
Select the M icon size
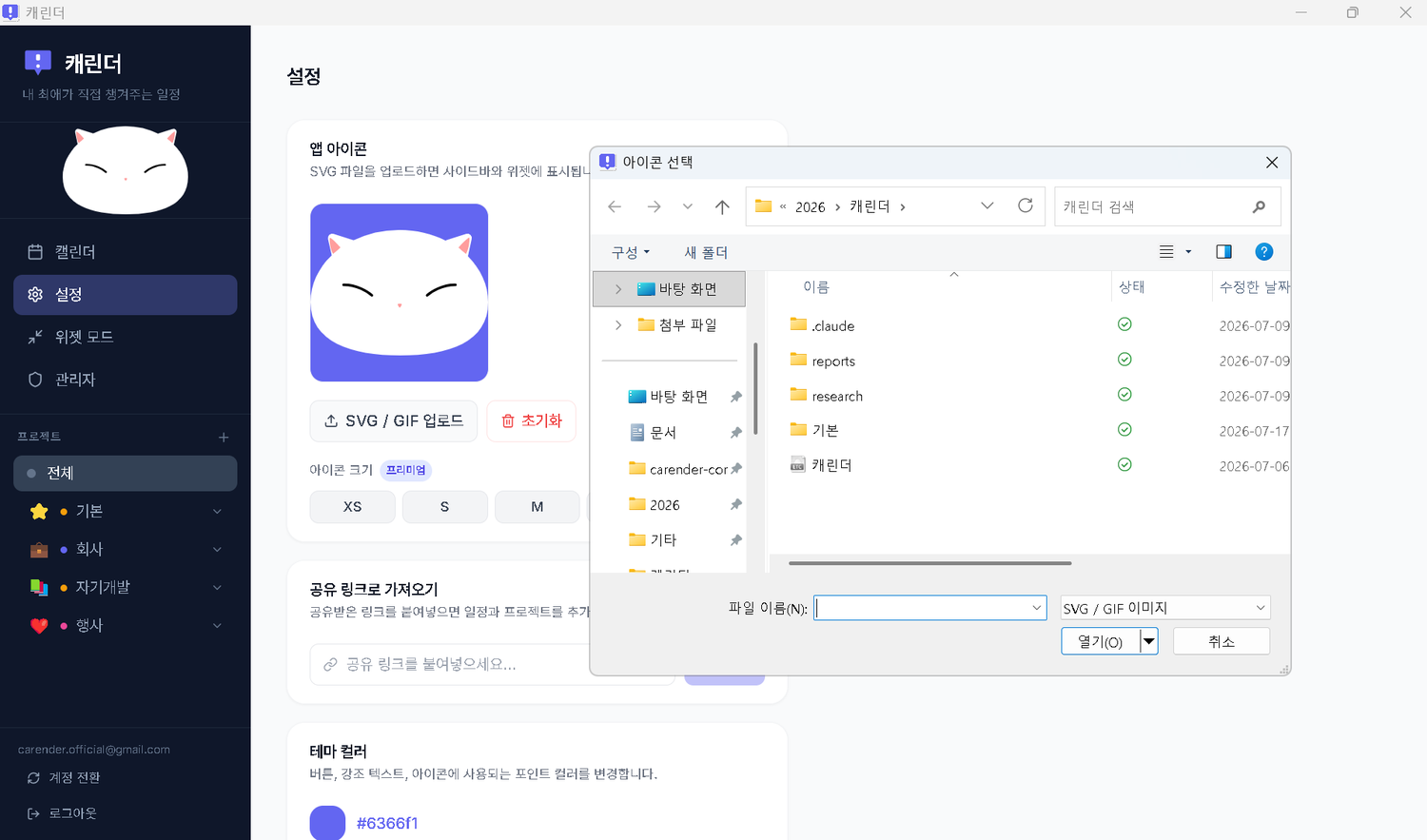click(537, 507)
